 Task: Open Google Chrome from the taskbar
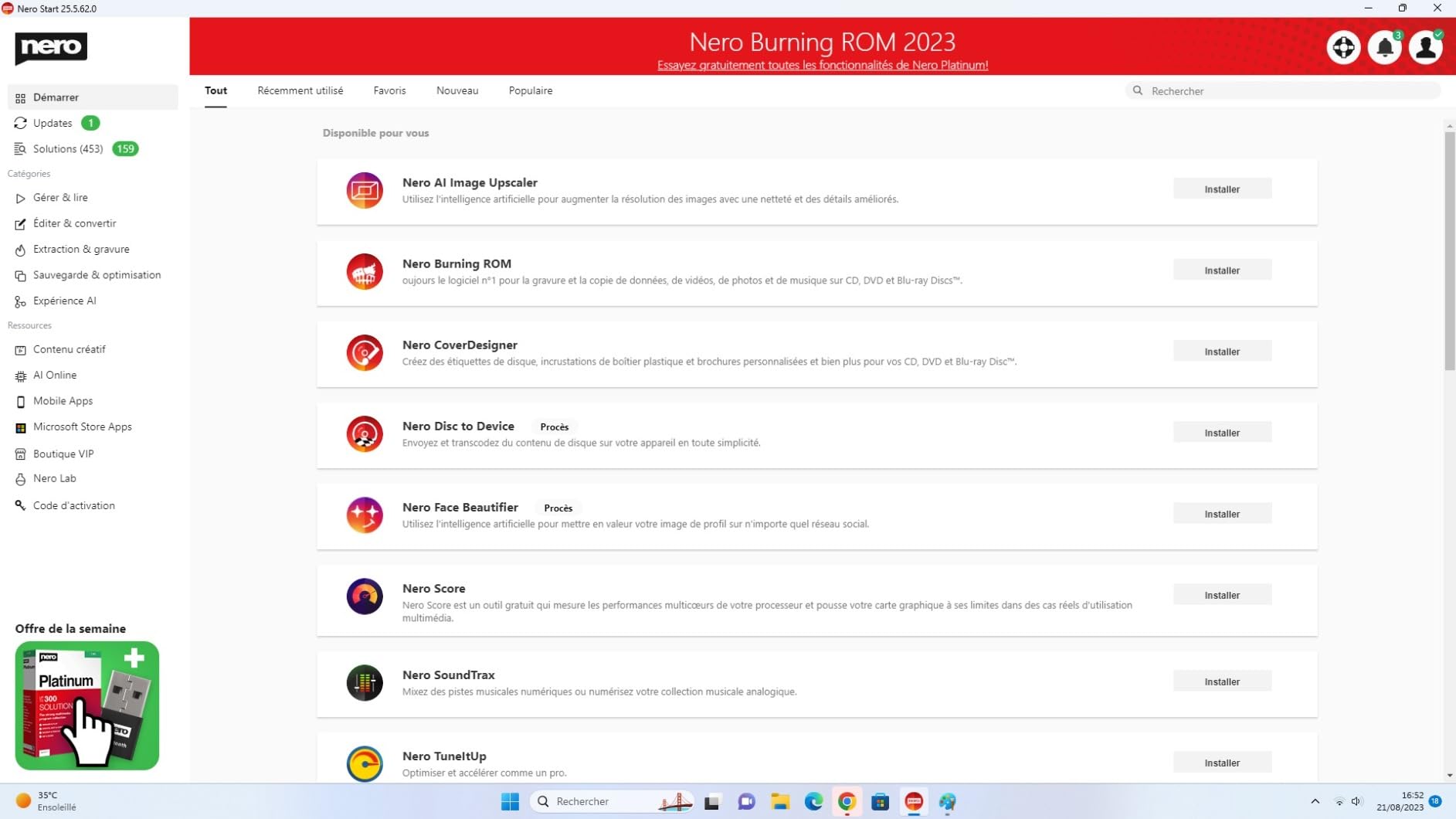(847, 802)
